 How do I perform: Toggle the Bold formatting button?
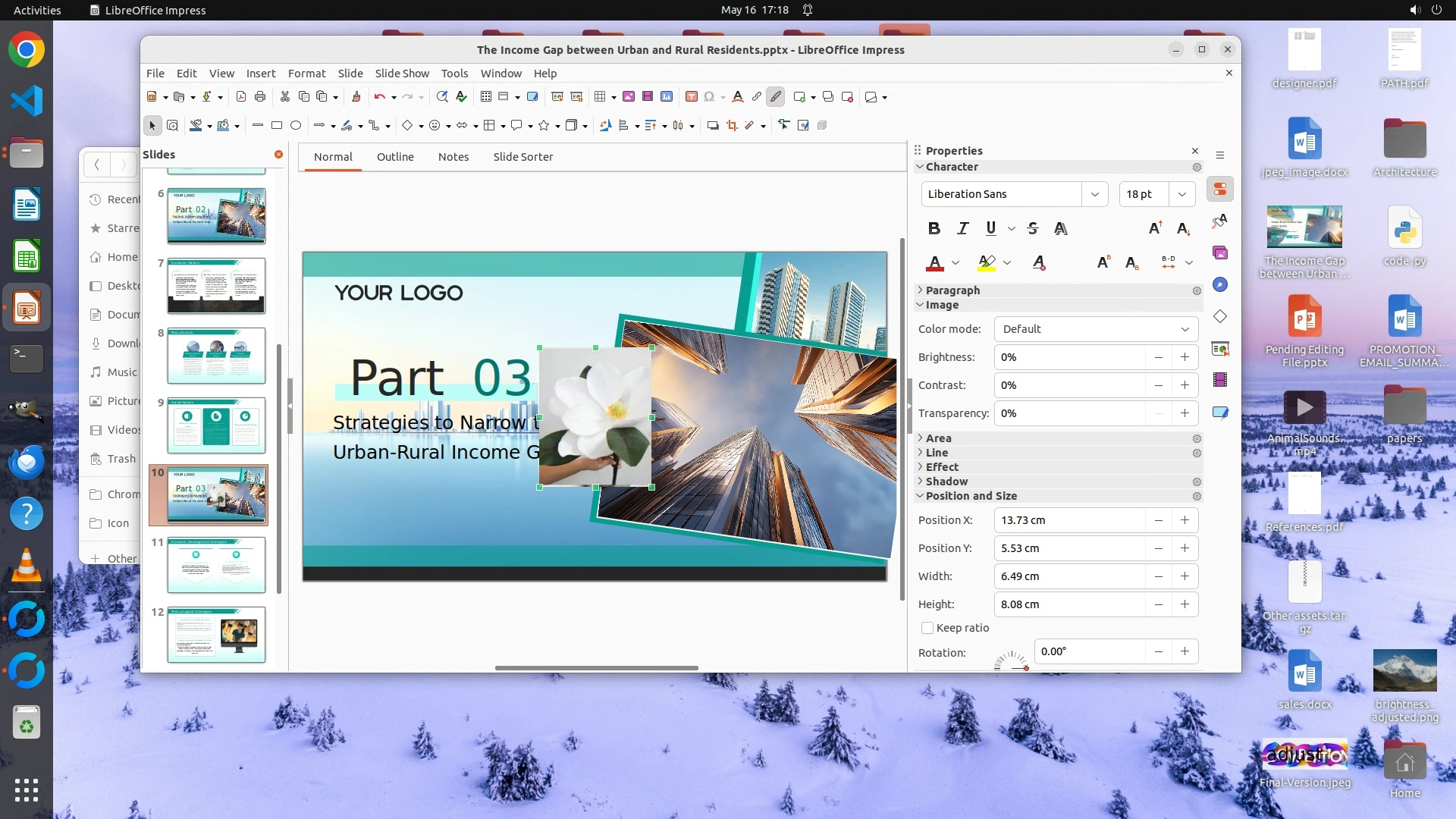coord(934,228)
